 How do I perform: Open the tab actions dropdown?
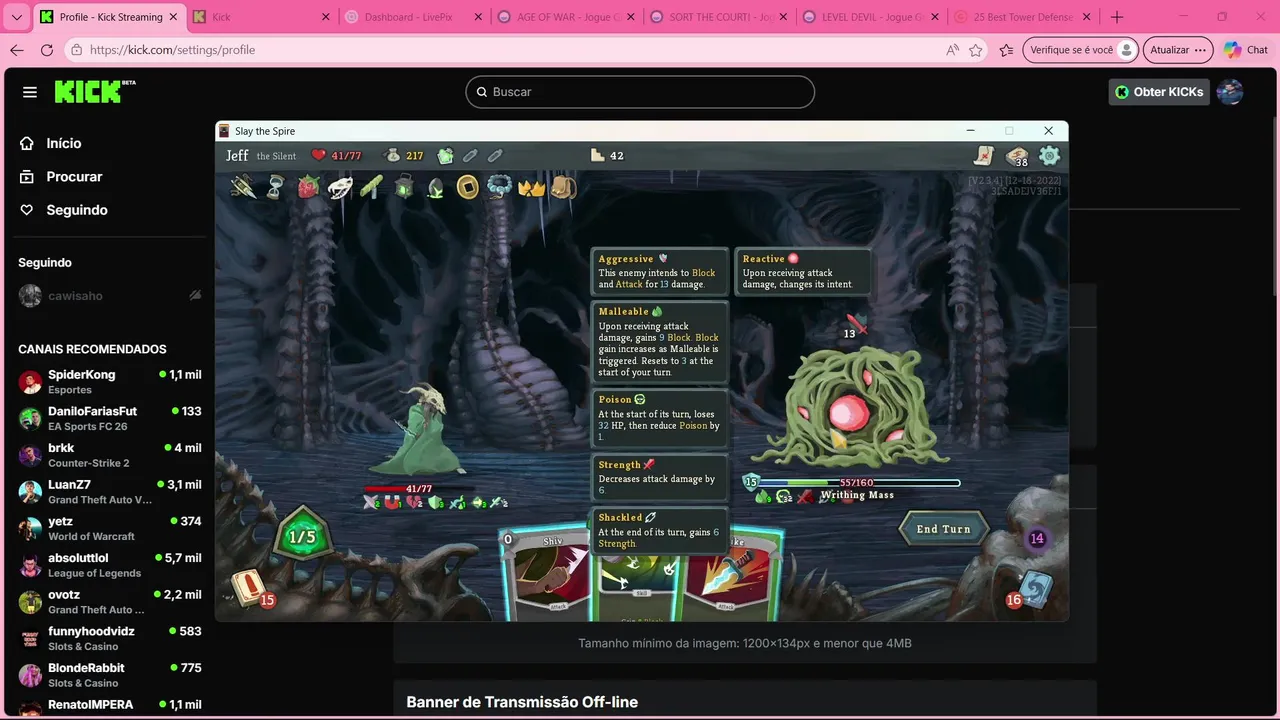[x=16, y=17]
